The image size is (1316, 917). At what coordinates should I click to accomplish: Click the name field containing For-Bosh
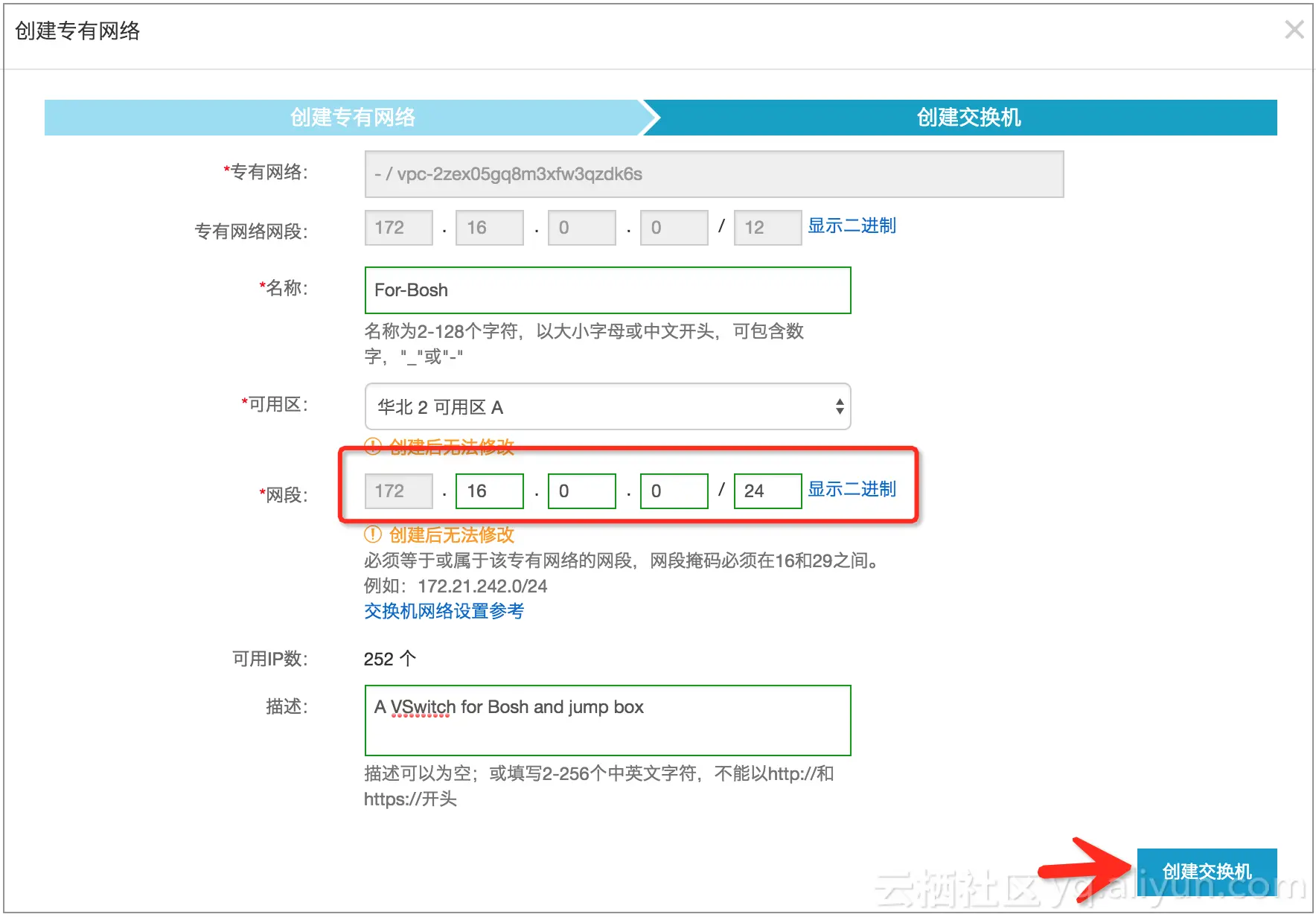(607, 290)
